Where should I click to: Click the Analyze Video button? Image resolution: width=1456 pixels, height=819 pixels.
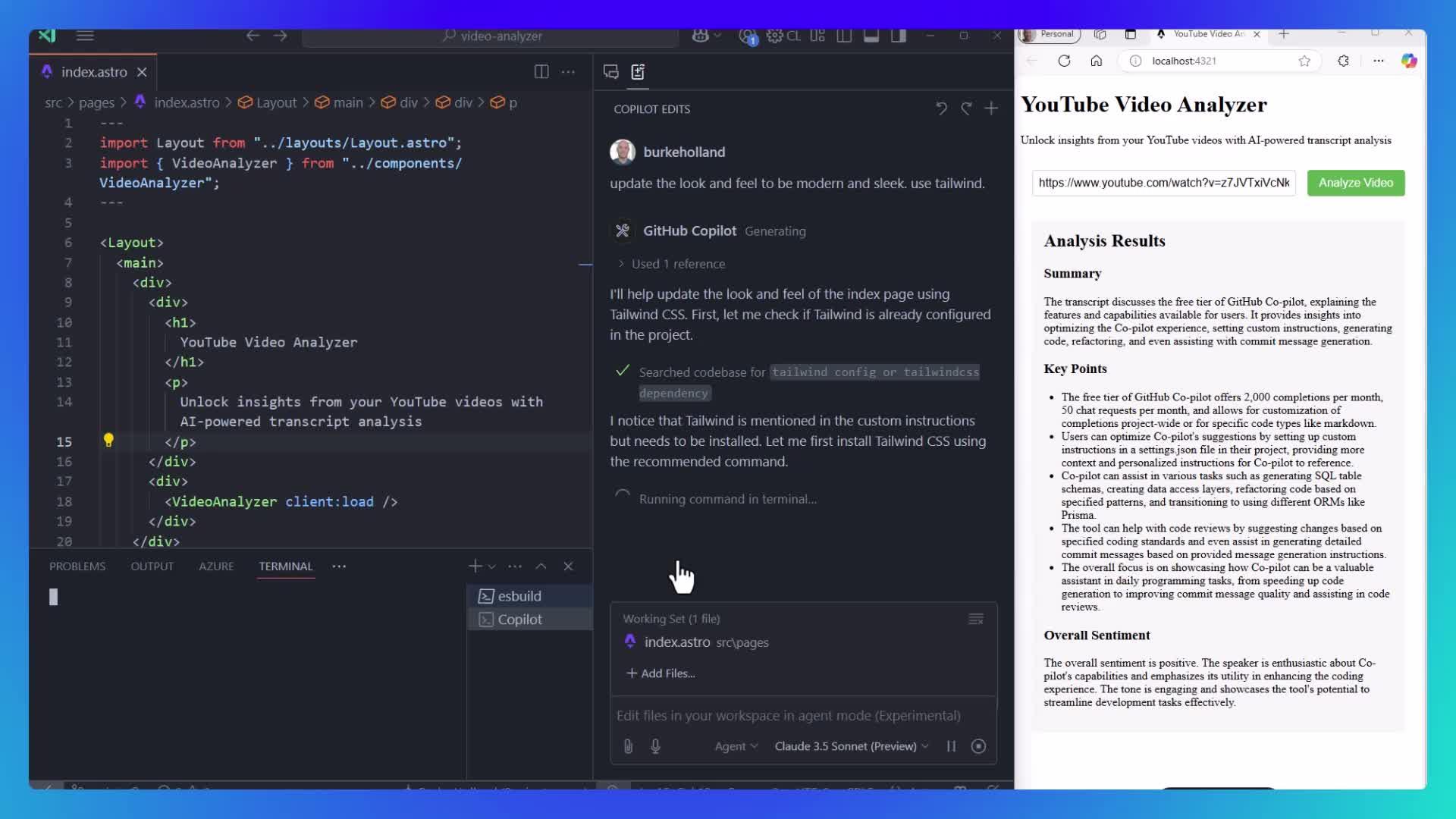[1356, 183]
